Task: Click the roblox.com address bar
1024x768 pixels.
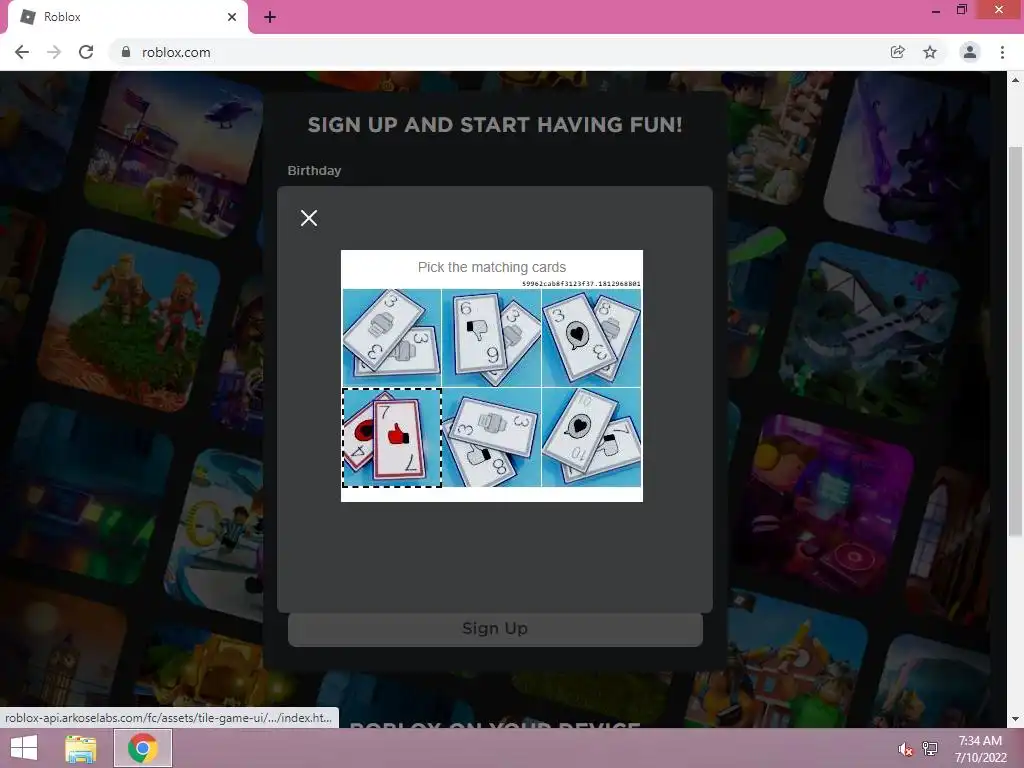Action: pyautogui.click(x=503, y=52)
